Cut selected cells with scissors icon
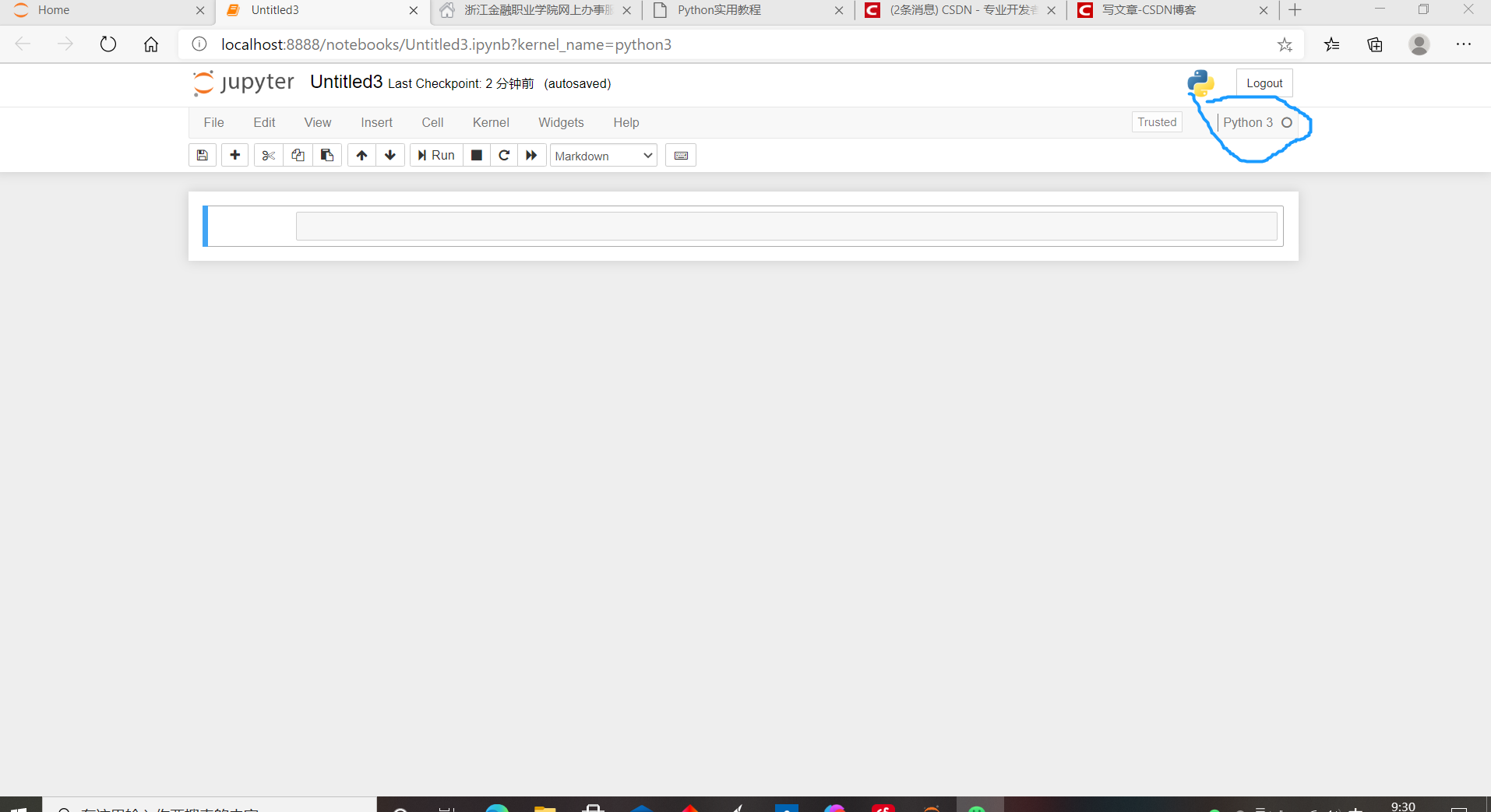Image resolution: width=1491 pixels, height=812 pixels. (x=269, y=155)
